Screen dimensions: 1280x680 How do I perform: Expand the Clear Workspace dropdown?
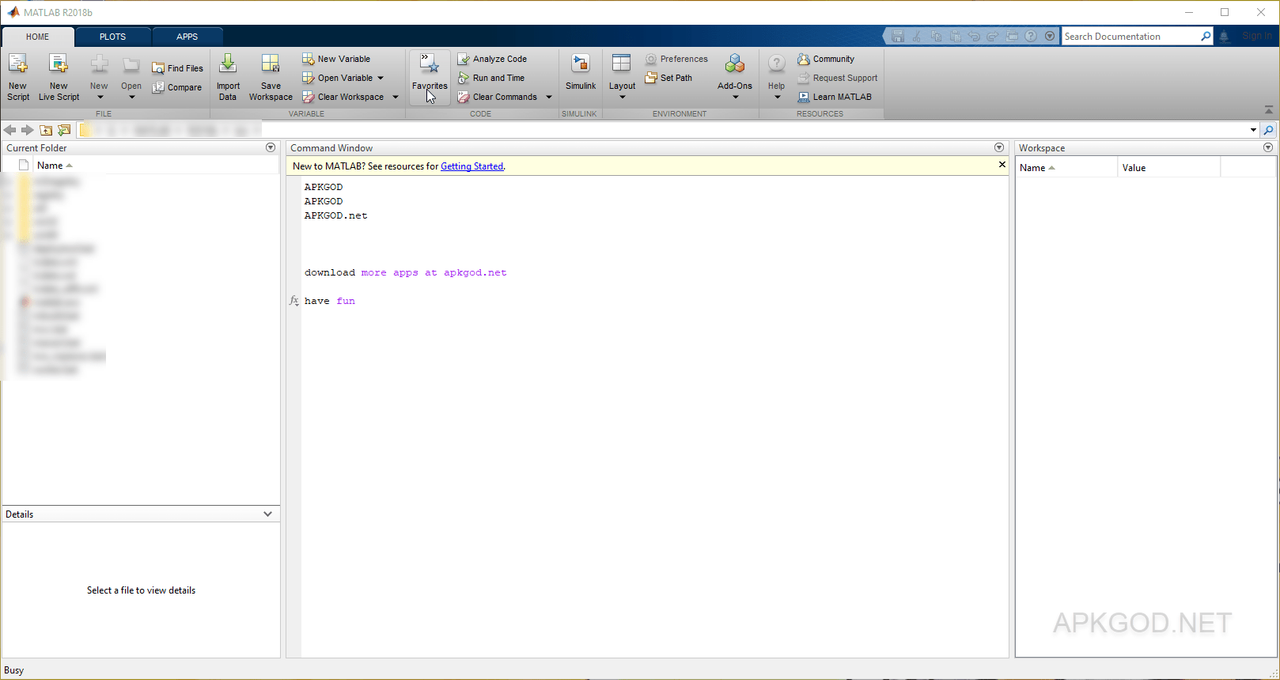(395, 97)
